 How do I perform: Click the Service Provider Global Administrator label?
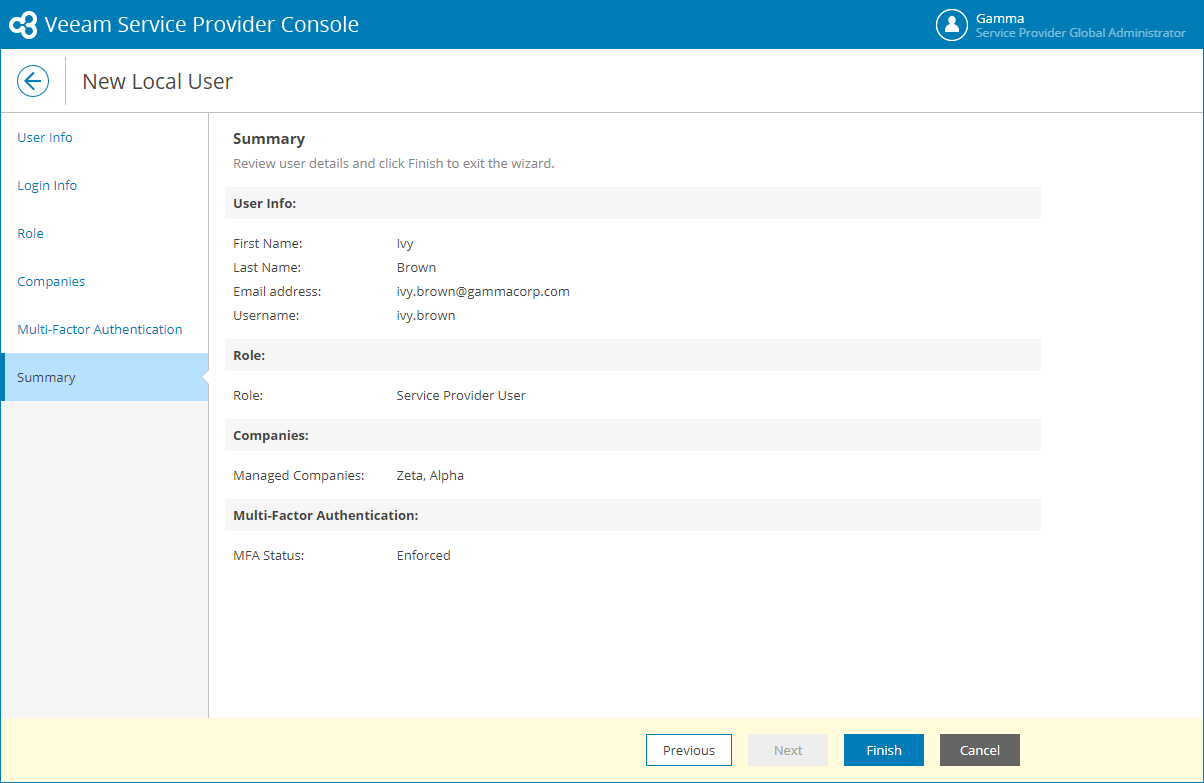pyautogui.click(x=1080, y=33)
